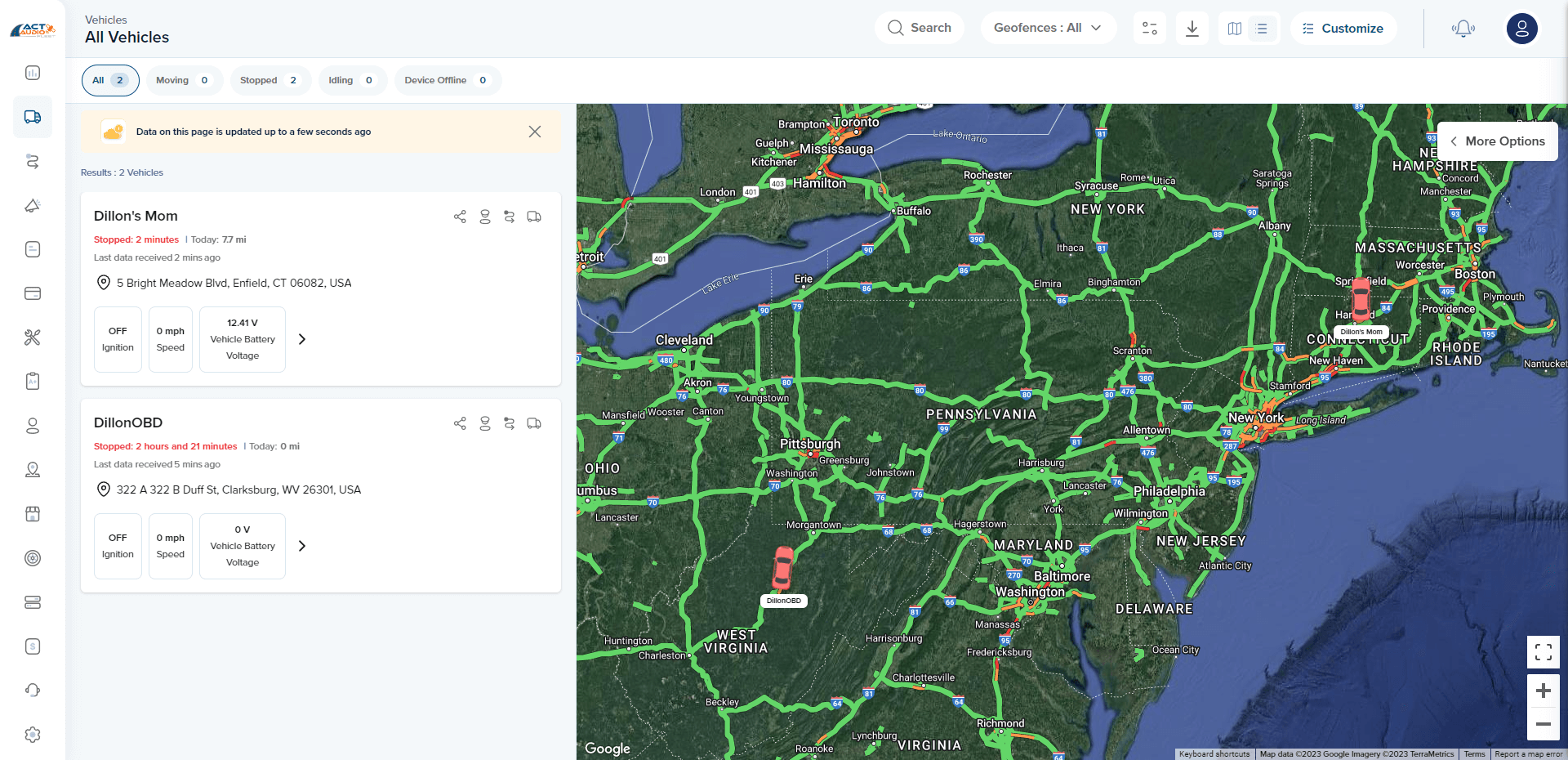This screenshot has height=760, width=1568.
Task: Open the routes icon in sidebar
Action: pos(33,161)
